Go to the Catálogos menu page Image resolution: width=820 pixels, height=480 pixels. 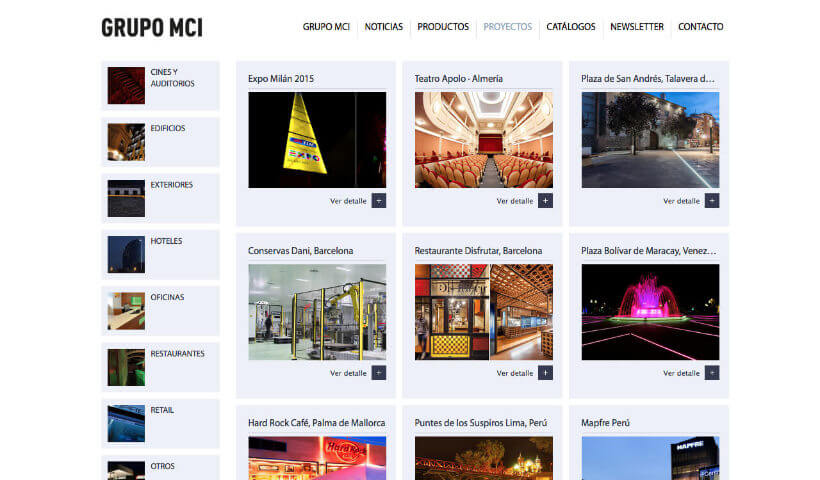tap(571, 27)
